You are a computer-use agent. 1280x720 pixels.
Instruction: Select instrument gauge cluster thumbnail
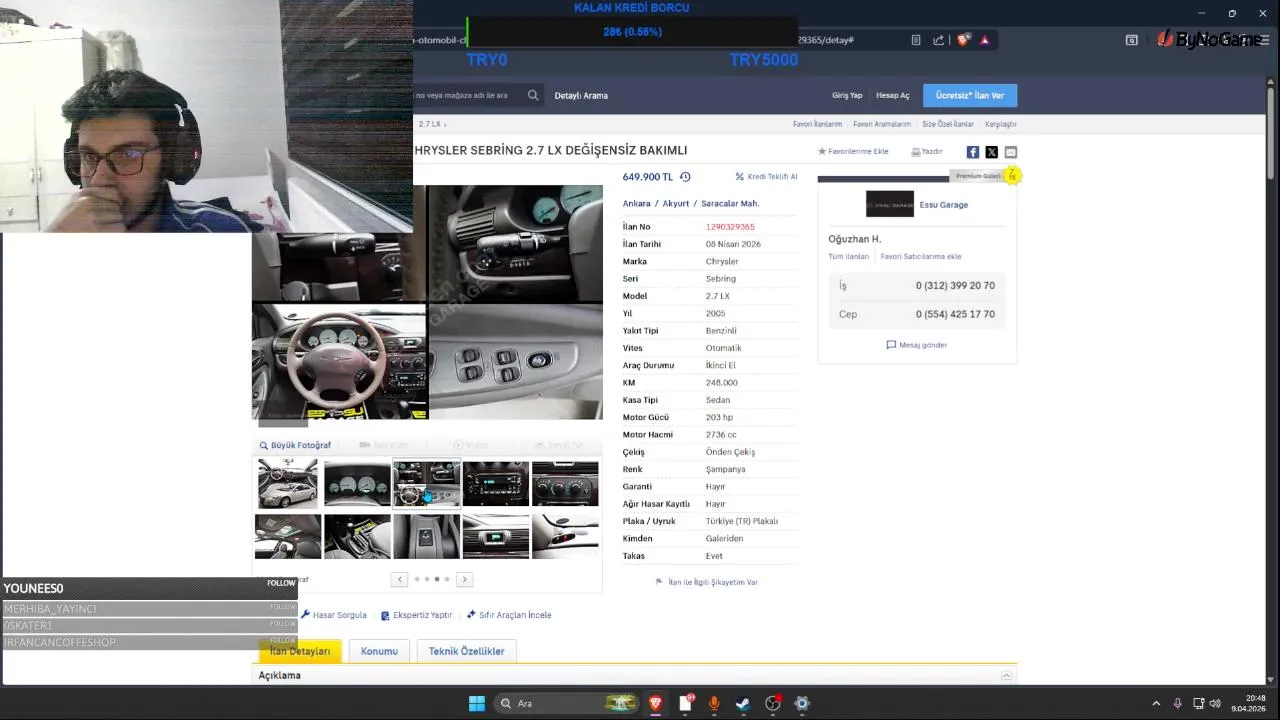(x=357, y=483)
